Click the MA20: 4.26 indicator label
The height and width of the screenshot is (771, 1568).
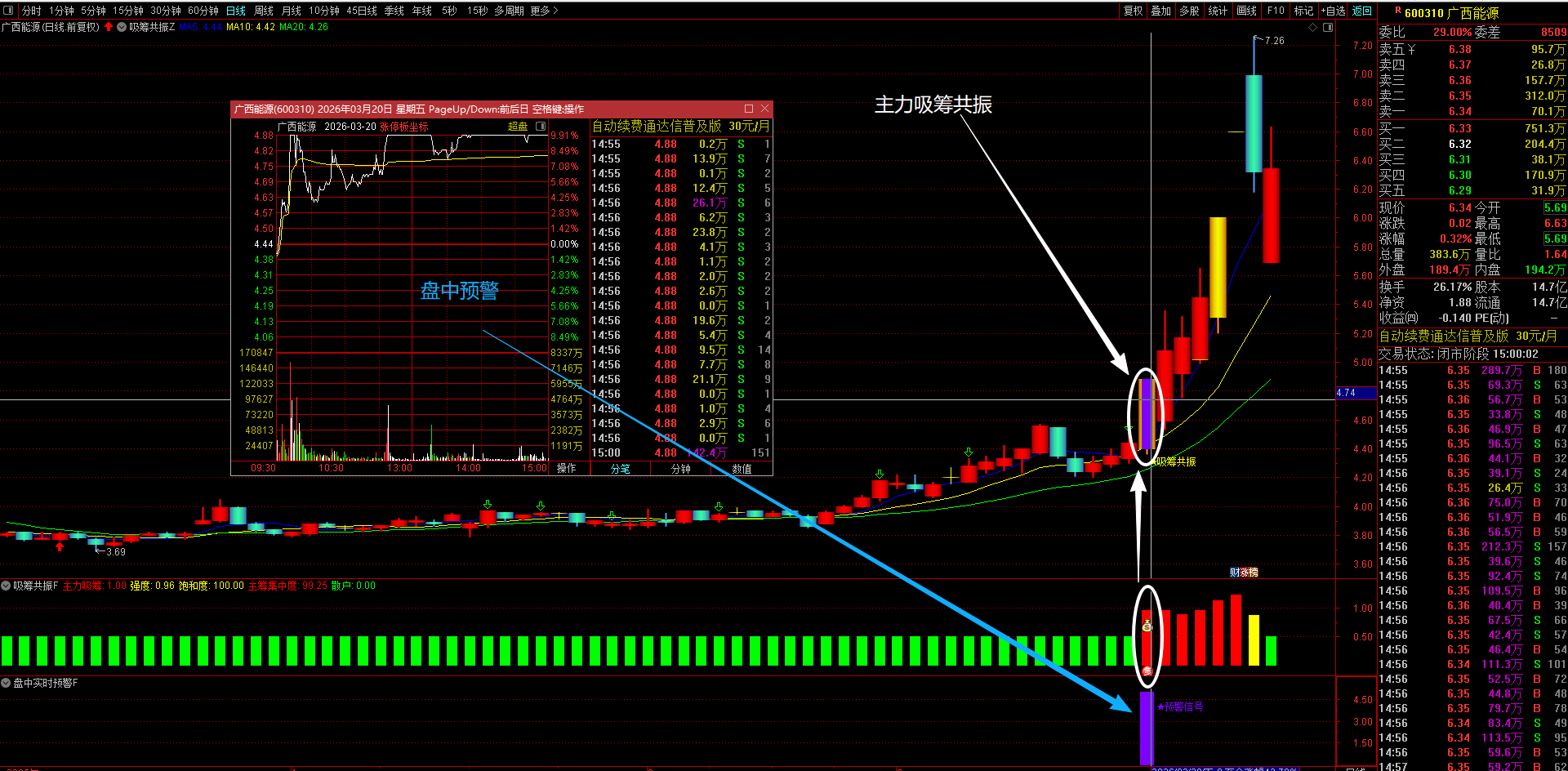coord(304,27)
